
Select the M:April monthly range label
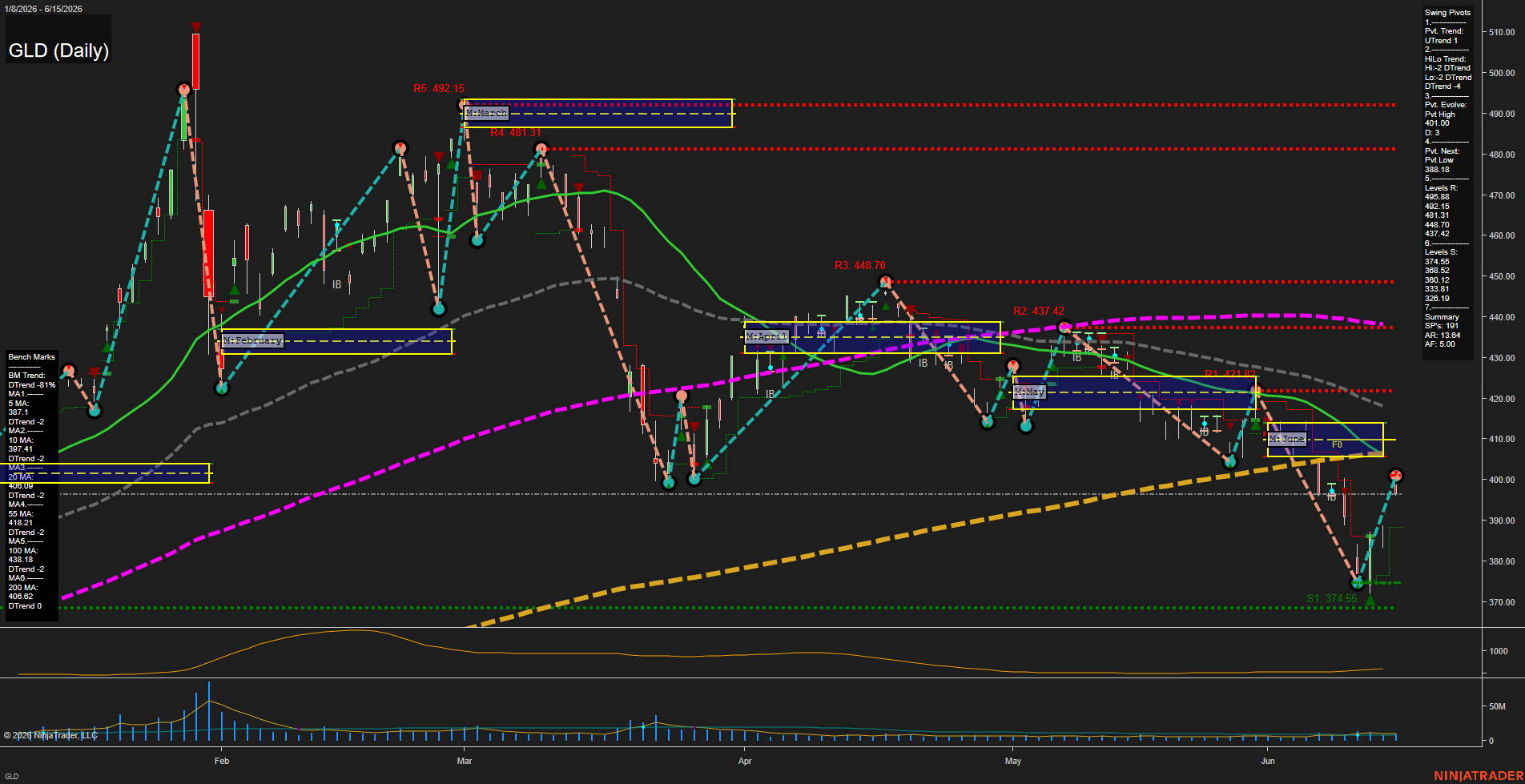[767, 336]
